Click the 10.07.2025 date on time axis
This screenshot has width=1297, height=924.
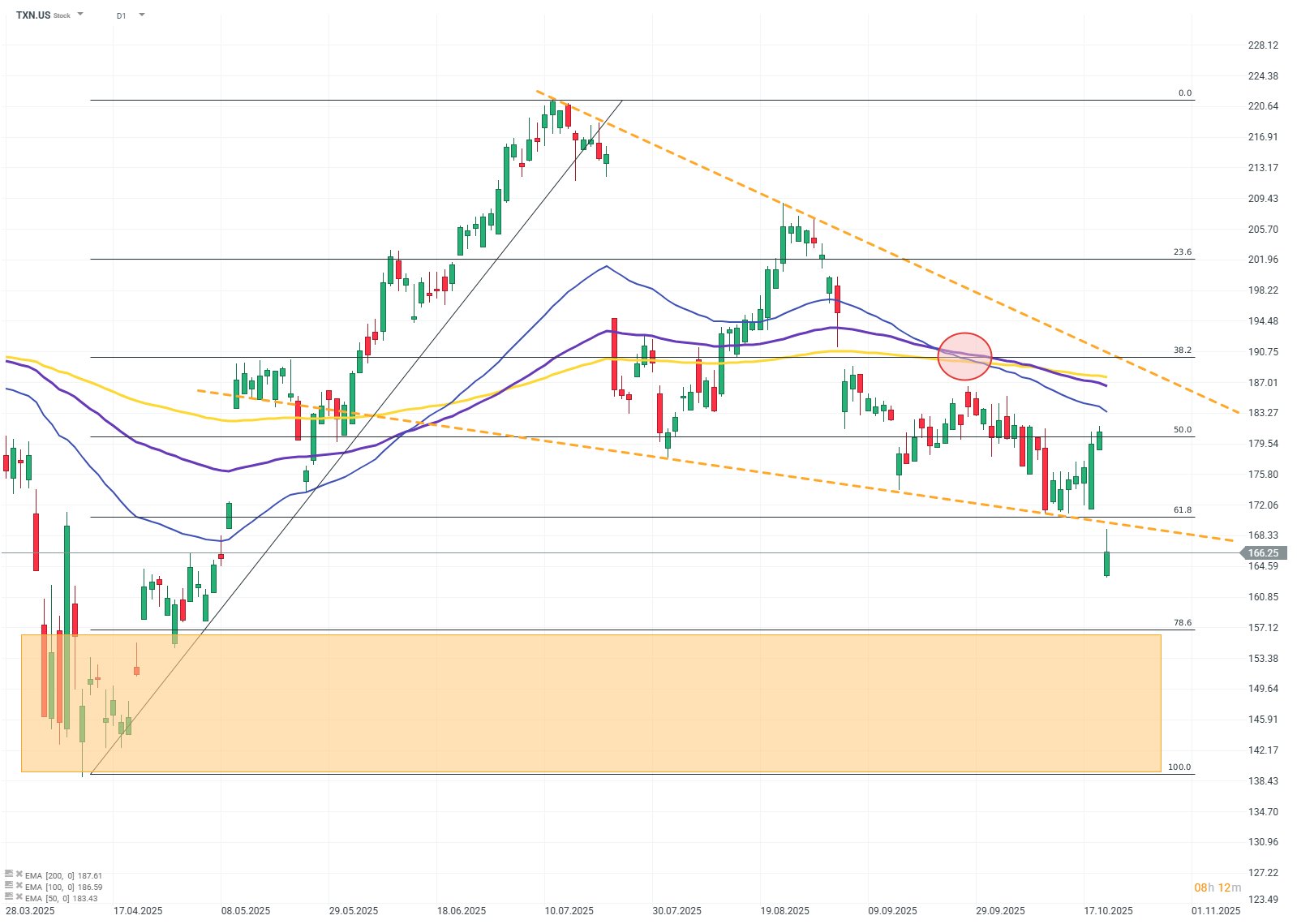(569, 910)
